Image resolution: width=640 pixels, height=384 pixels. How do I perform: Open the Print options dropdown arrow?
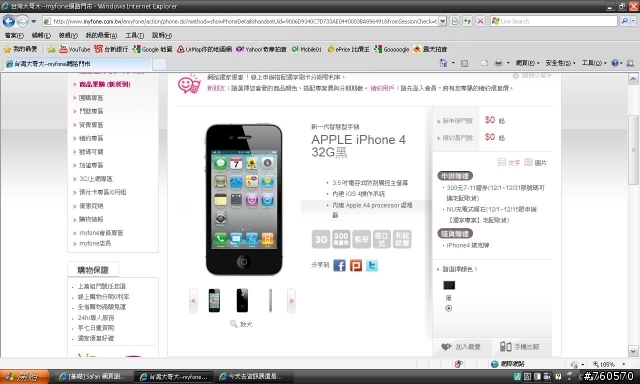coord(508,63)
